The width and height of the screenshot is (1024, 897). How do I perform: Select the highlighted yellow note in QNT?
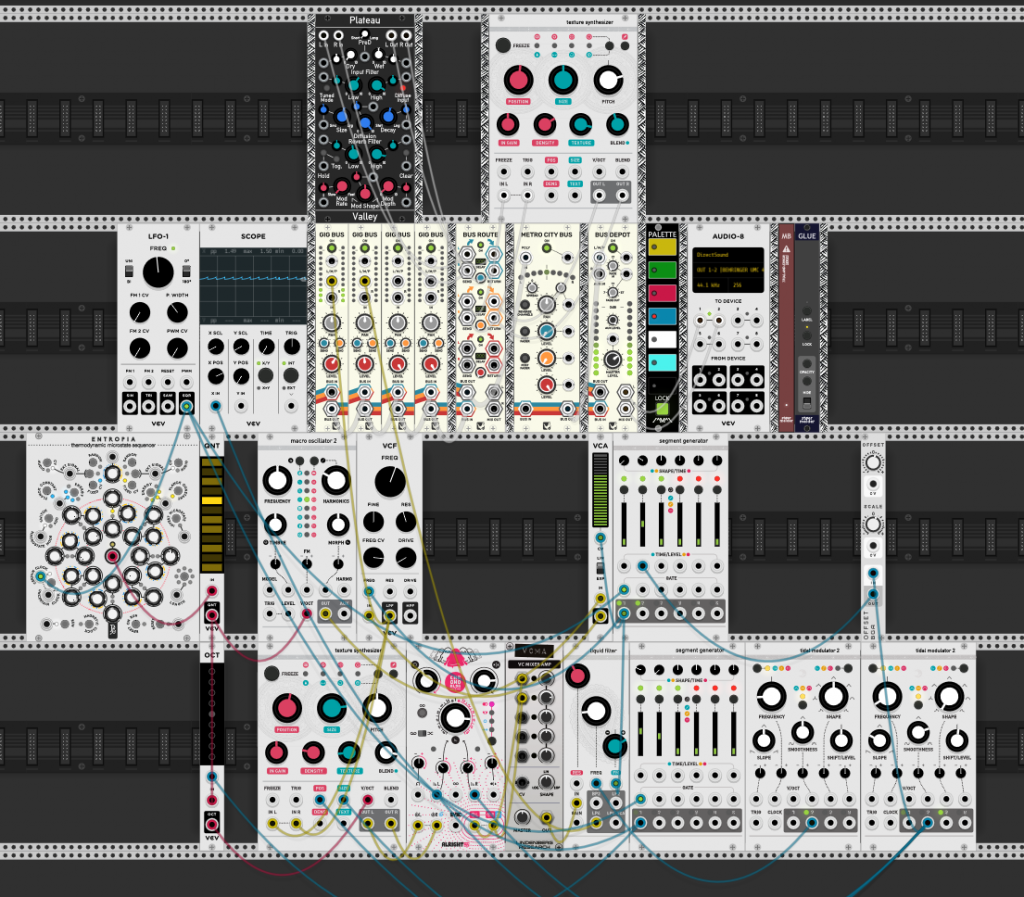[212, 501]
